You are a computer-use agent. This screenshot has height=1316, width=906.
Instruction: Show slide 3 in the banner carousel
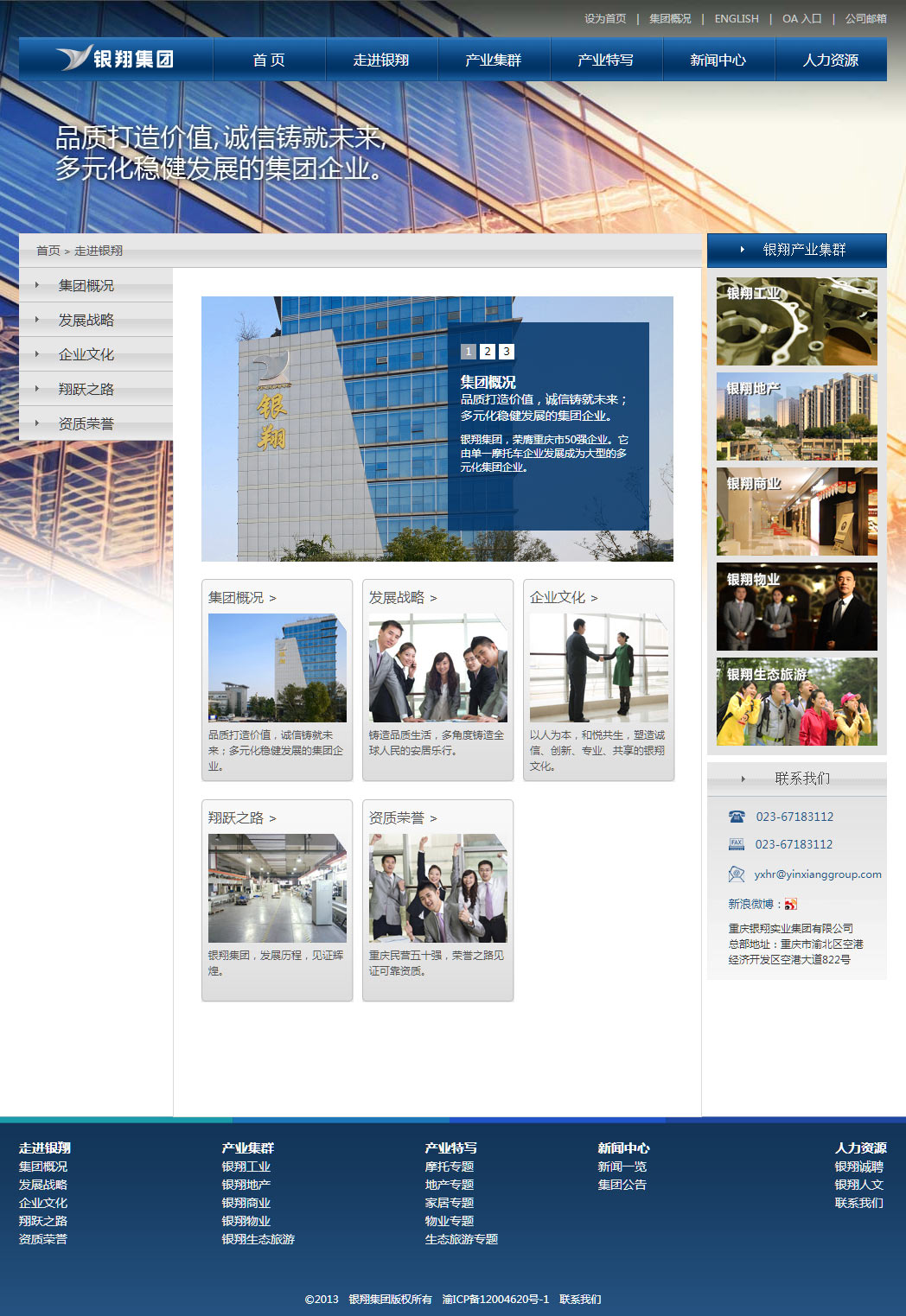pyautogui.click(x=507, y=352)
